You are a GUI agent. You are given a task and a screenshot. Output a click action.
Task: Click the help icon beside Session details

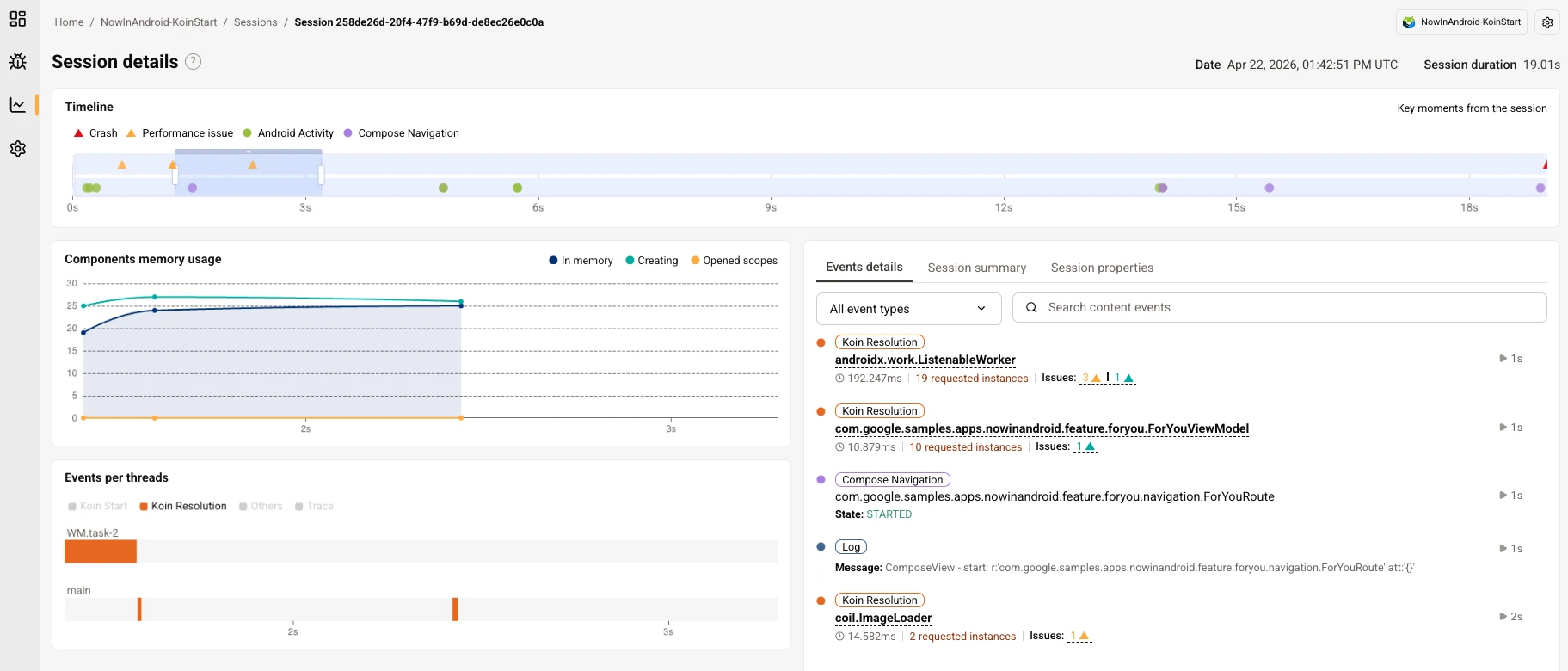coord(194,62)
